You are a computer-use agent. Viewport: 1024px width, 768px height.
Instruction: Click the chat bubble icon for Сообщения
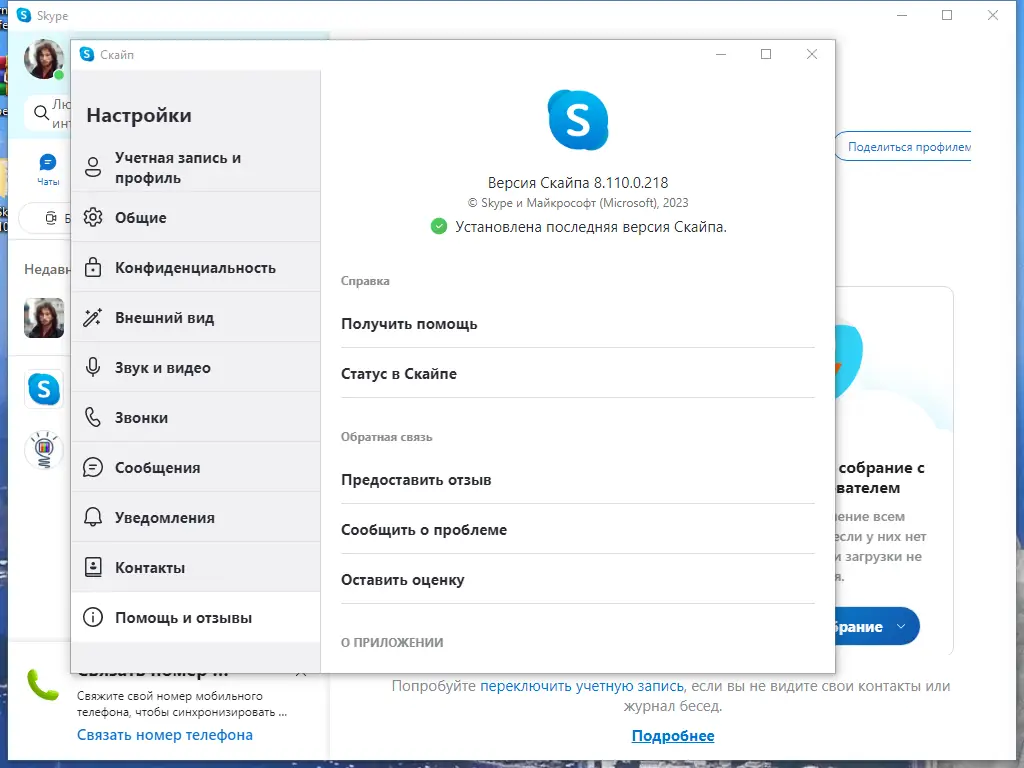tap(93, 468)
